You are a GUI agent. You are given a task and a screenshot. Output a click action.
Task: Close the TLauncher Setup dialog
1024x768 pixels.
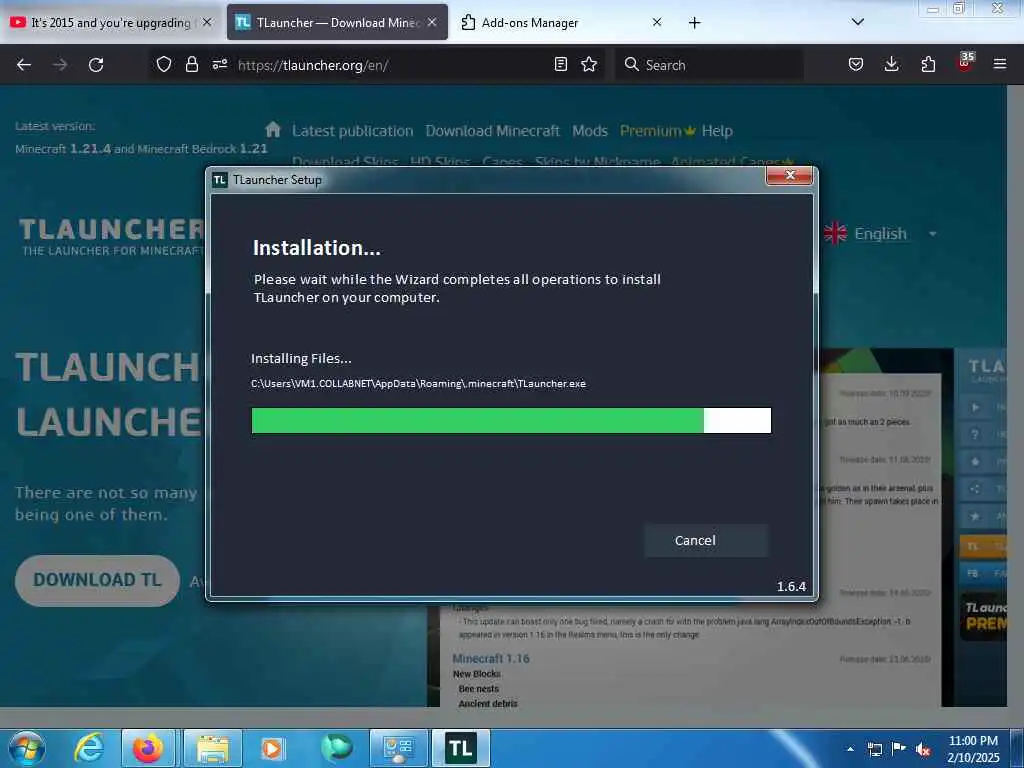(789, 176)
